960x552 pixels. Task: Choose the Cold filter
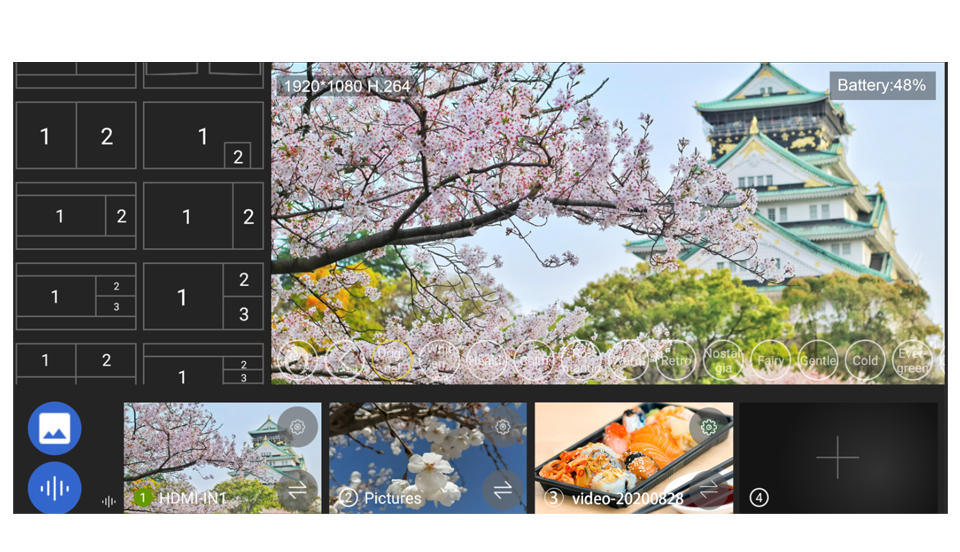click(865, 360)
